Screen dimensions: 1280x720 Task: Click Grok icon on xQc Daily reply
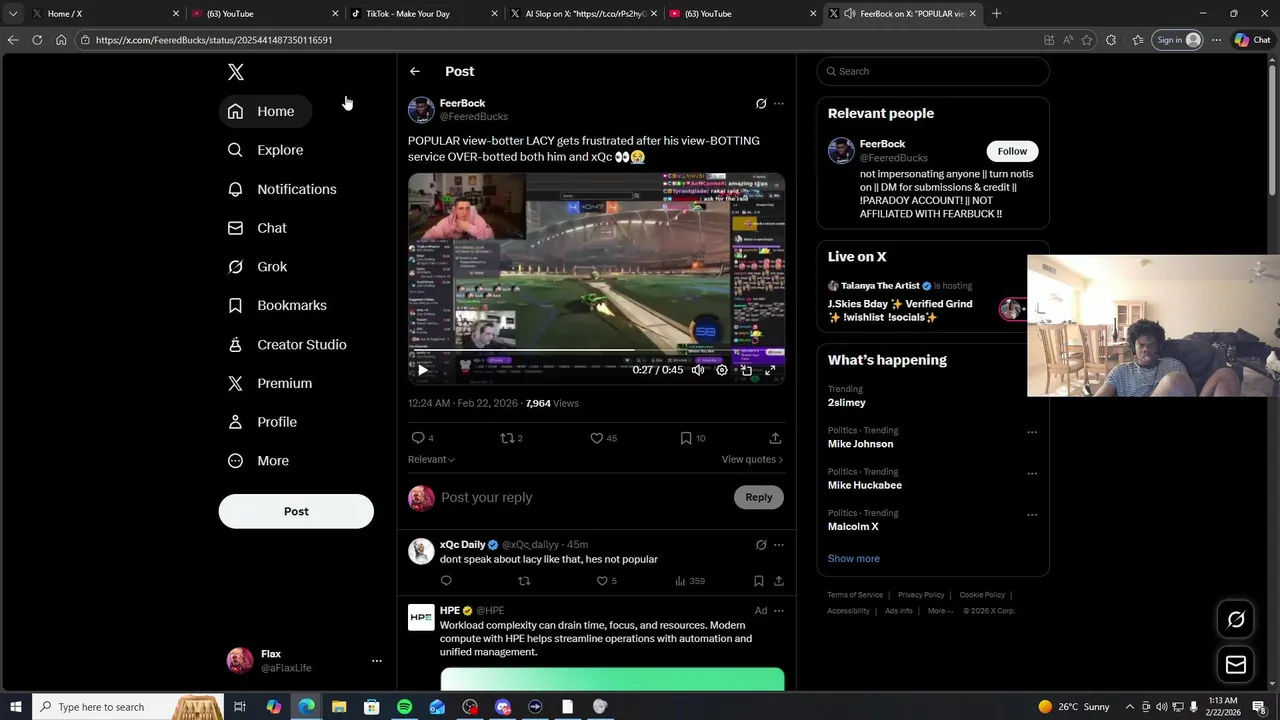(761, 545)
